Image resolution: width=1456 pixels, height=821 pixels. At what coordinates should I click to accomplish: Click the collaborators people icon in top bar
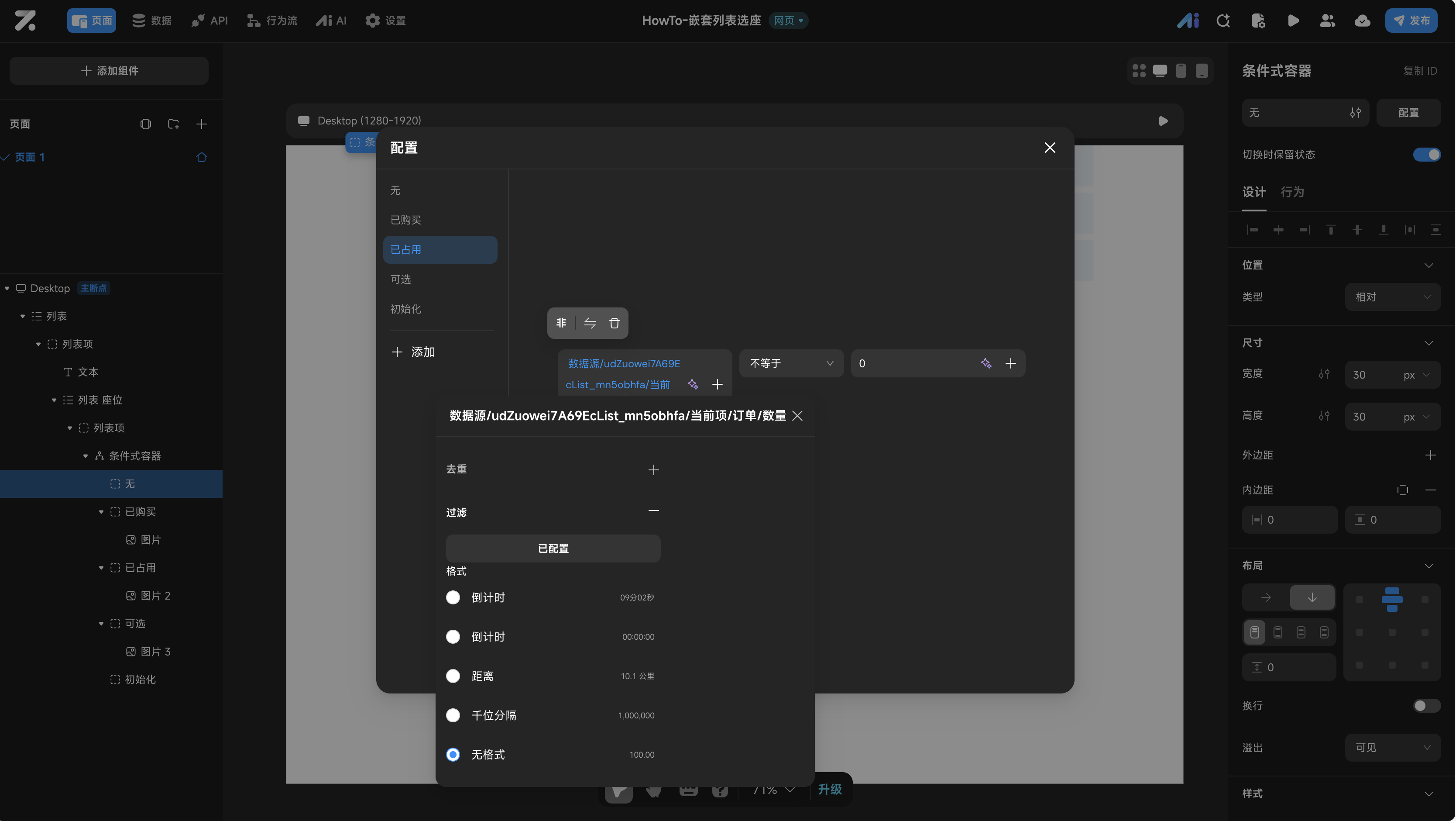point(1327,21)
